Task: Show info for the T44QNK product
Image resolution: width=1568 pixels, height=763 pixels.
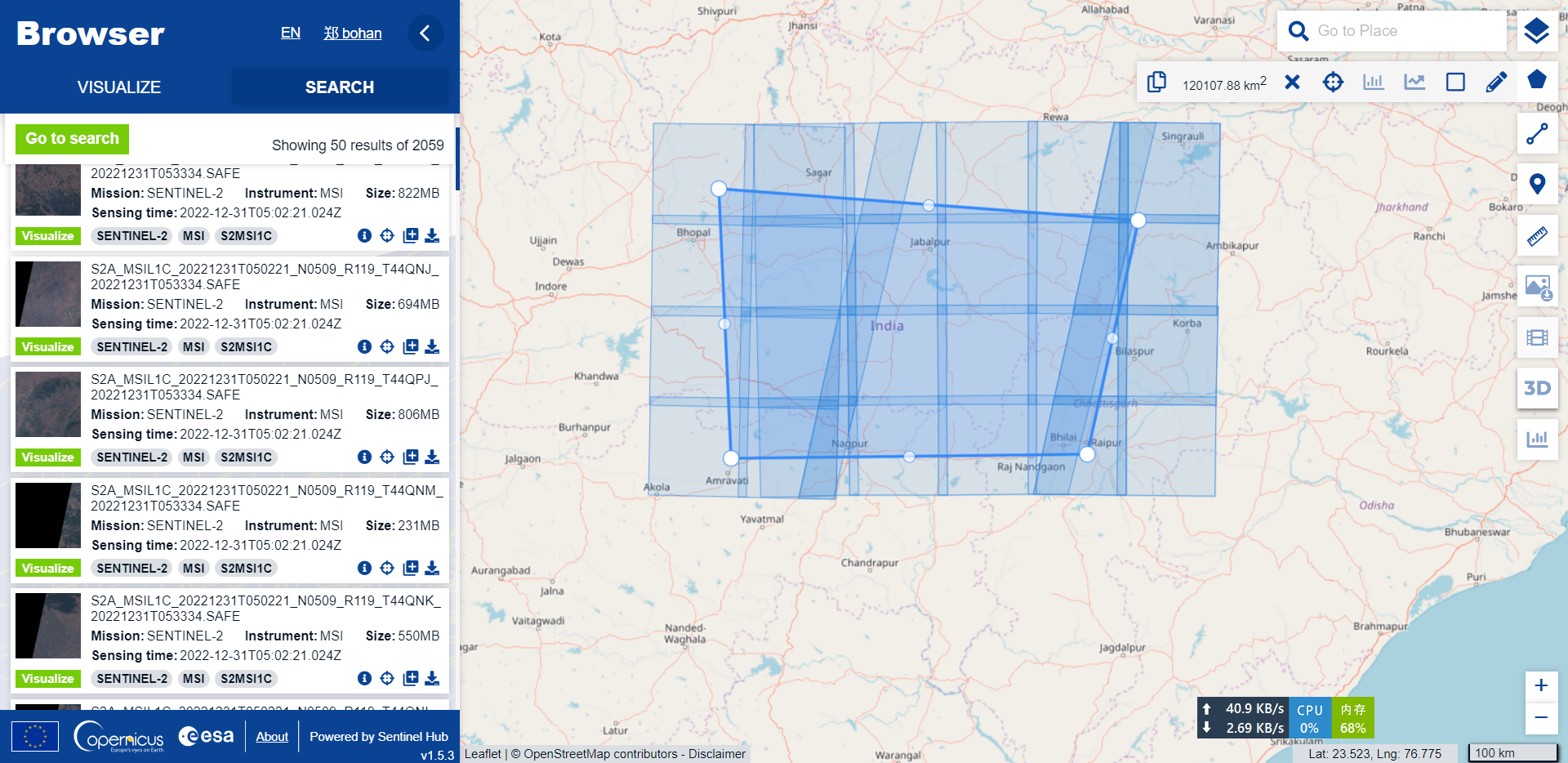Action: coord(364,678)
